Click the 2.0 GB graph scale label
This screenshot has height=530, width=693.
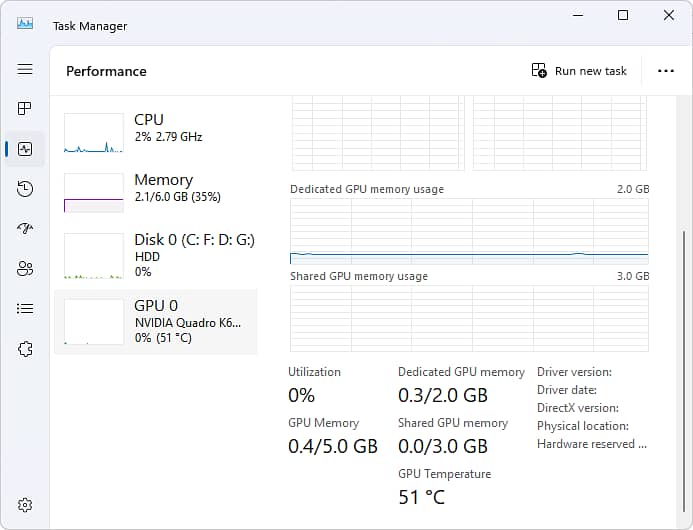tap(633, 189)
